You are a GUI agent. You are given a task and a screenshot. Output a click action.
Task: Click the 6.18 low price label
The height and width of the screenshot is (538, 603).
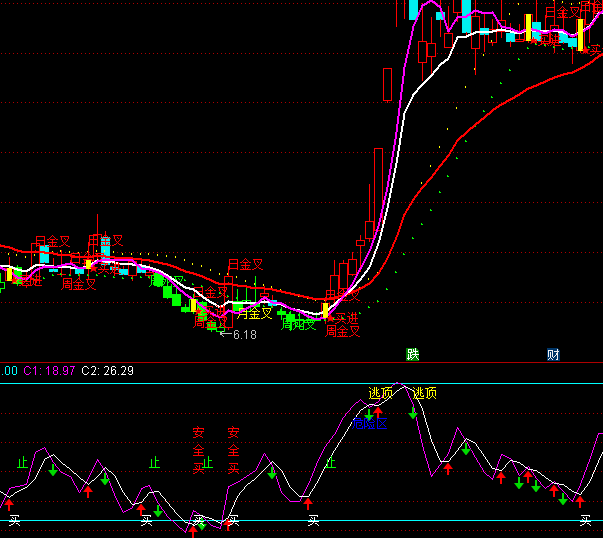click(244, 335)
